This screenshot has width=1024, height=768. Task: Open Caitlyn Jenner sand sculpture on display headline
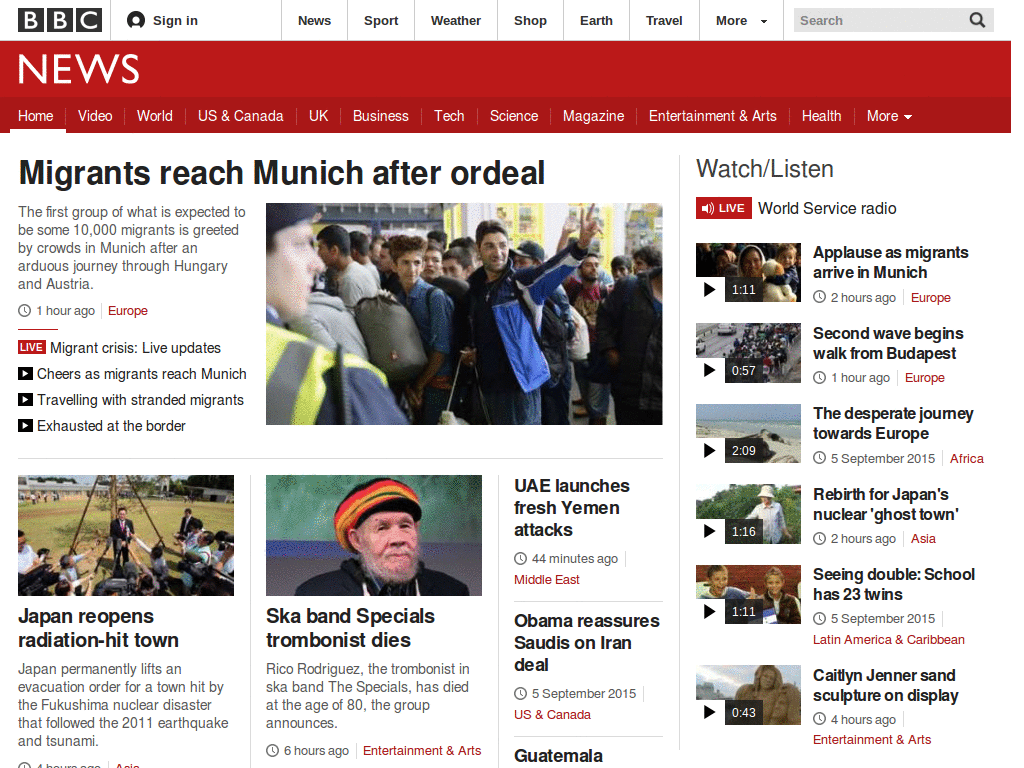[886, 685]
